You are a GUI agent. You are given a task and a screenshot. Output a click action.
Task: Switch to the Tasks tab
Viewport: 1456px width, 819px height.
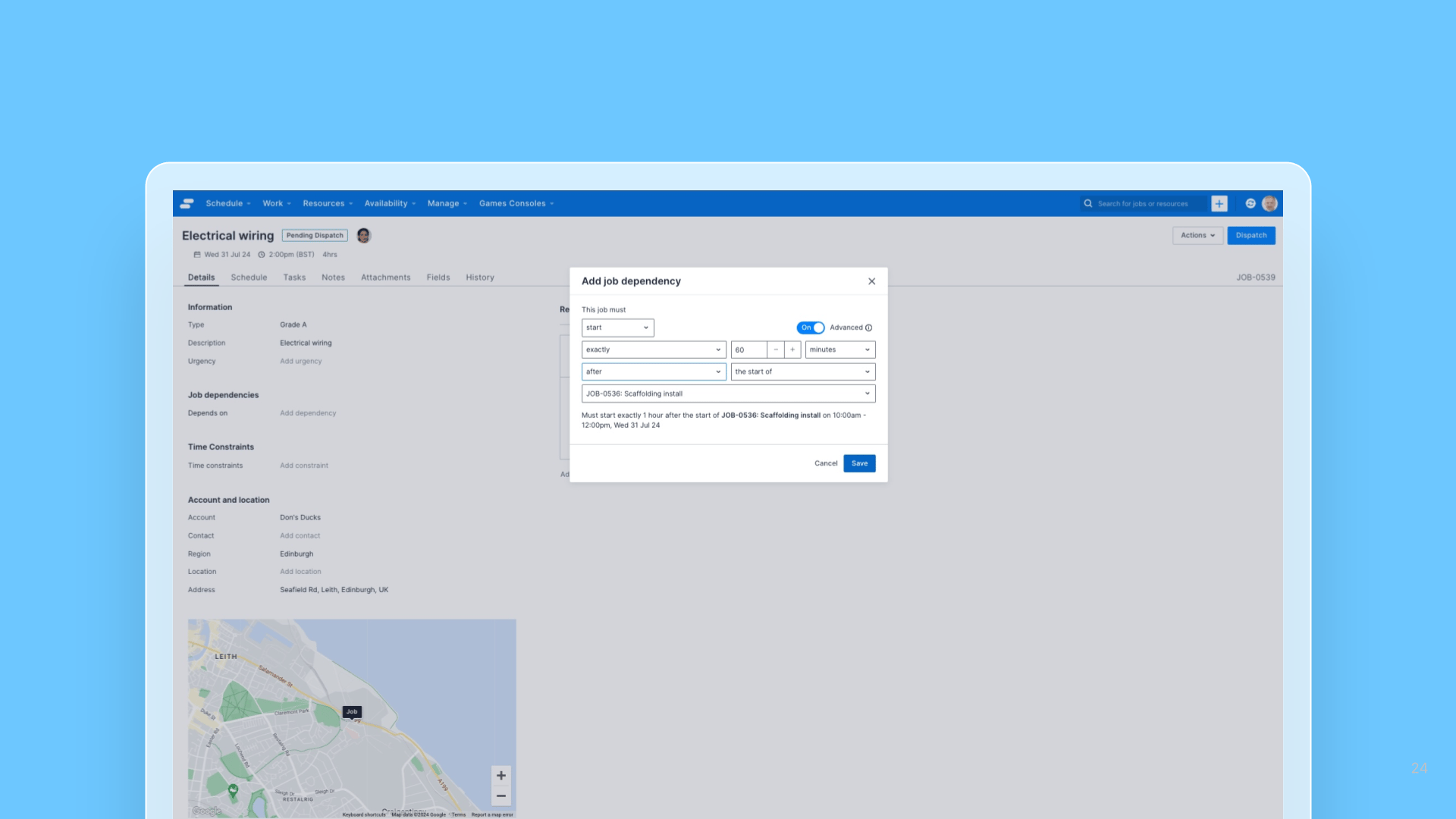click(294, 278)
